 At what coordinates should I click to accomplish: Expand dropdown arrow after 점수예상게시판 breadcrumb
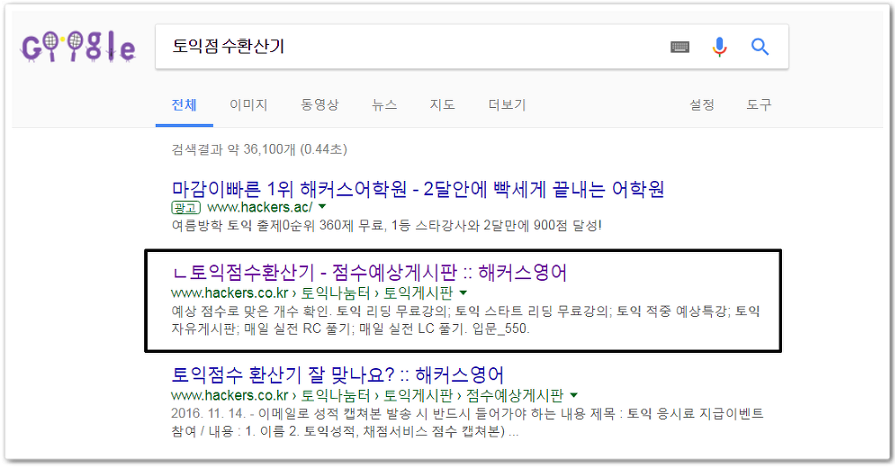pyautogui.click(x=574, y=395)
